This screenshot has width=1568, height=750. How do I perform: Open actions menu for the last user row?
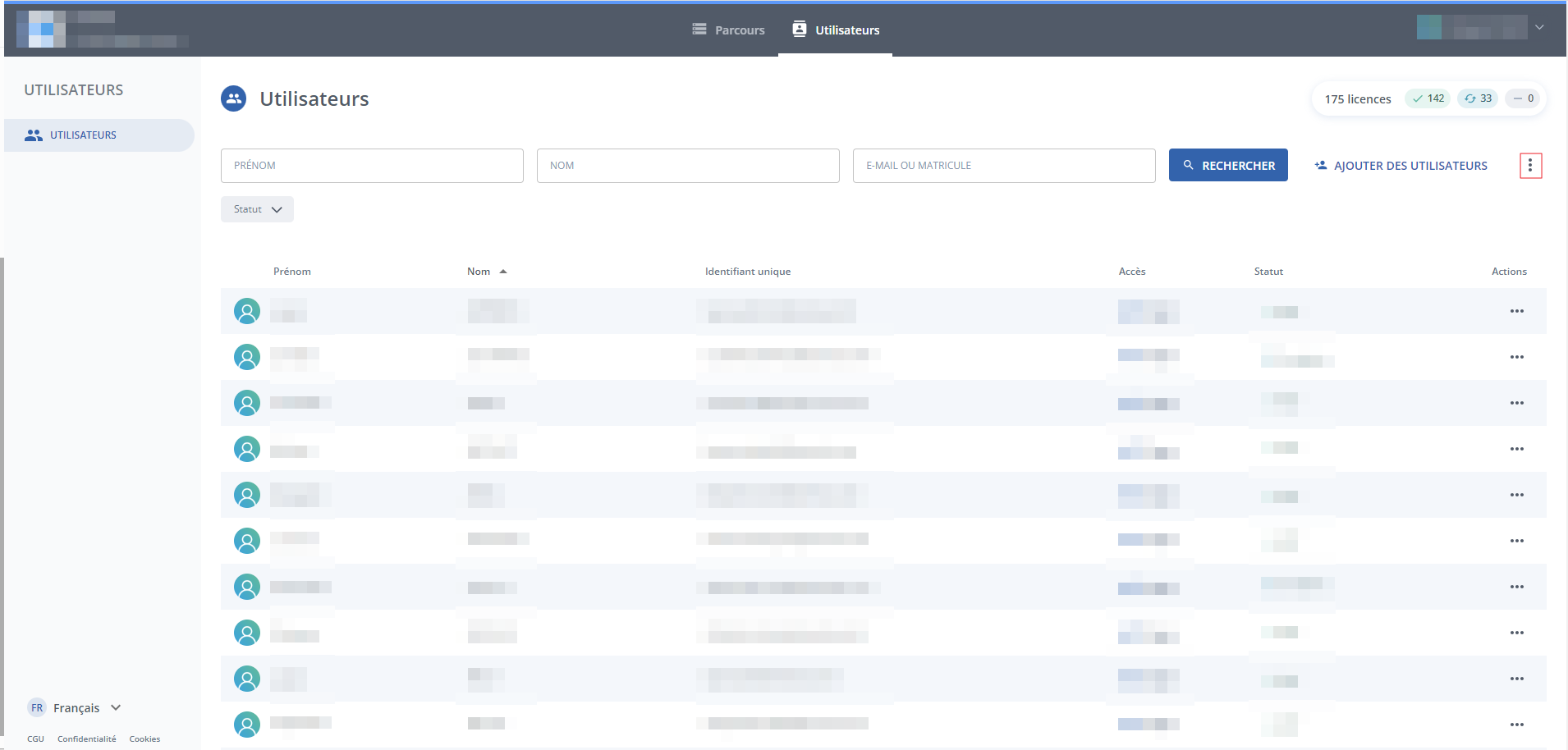(1516, 725)
